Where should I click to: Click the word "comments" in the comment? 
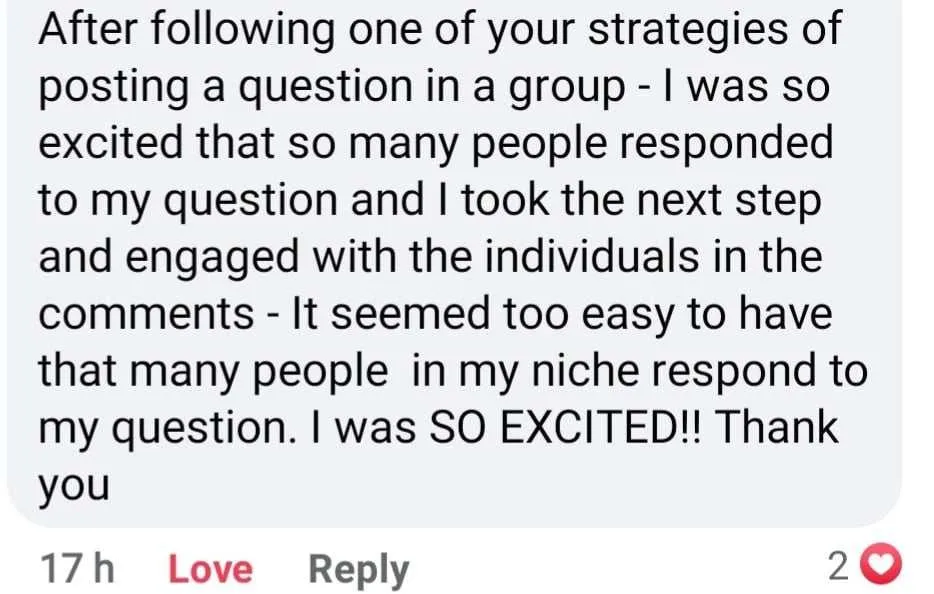(x=147, y=315)
